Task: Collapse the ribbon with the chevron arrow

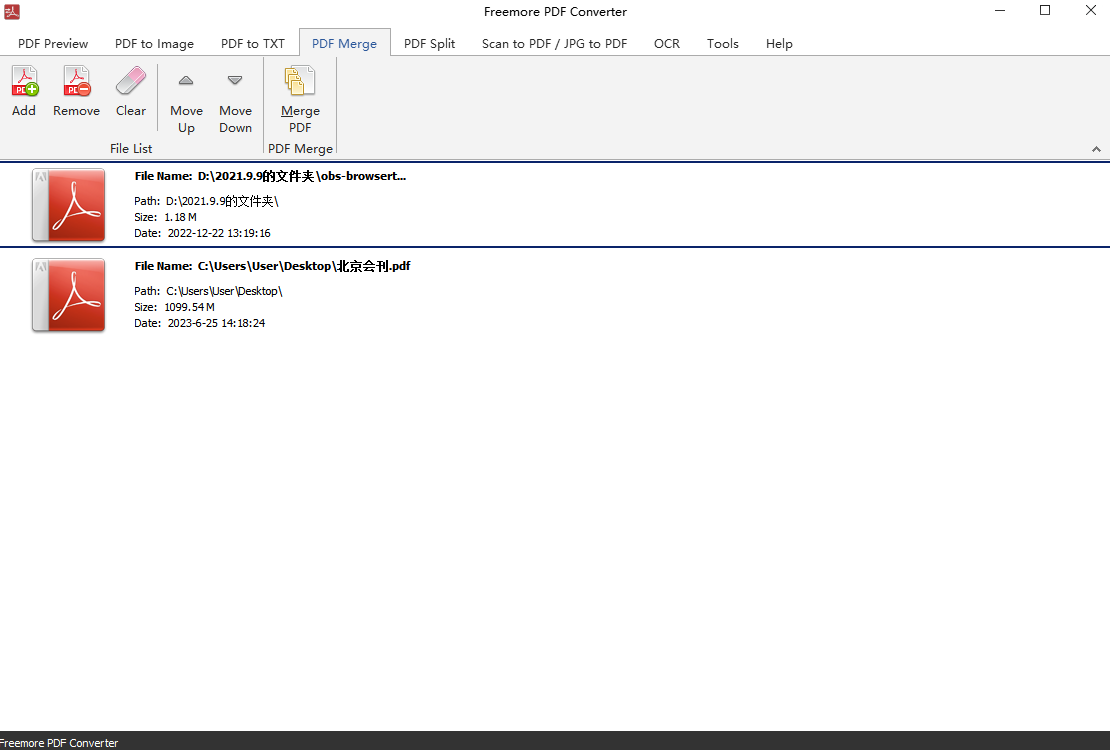Action: [x=1096, y=149]
